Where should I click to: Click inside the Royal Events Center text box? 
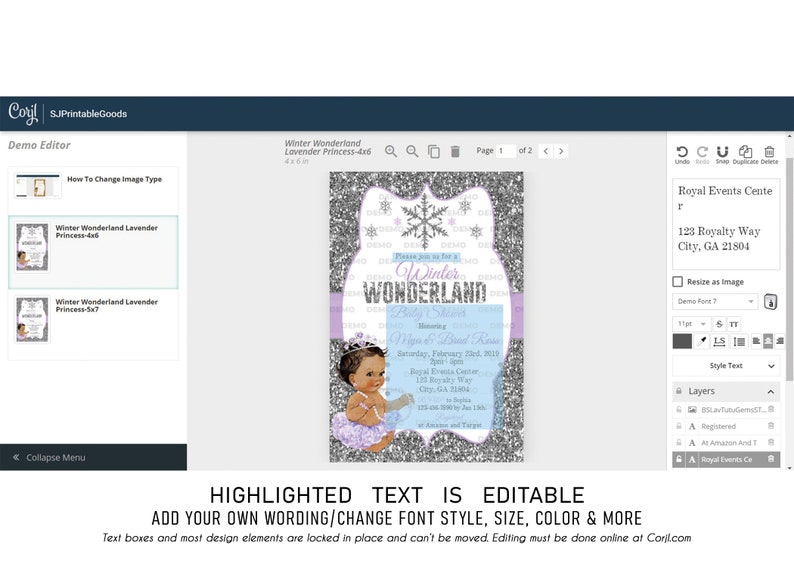tap(726, 224)
